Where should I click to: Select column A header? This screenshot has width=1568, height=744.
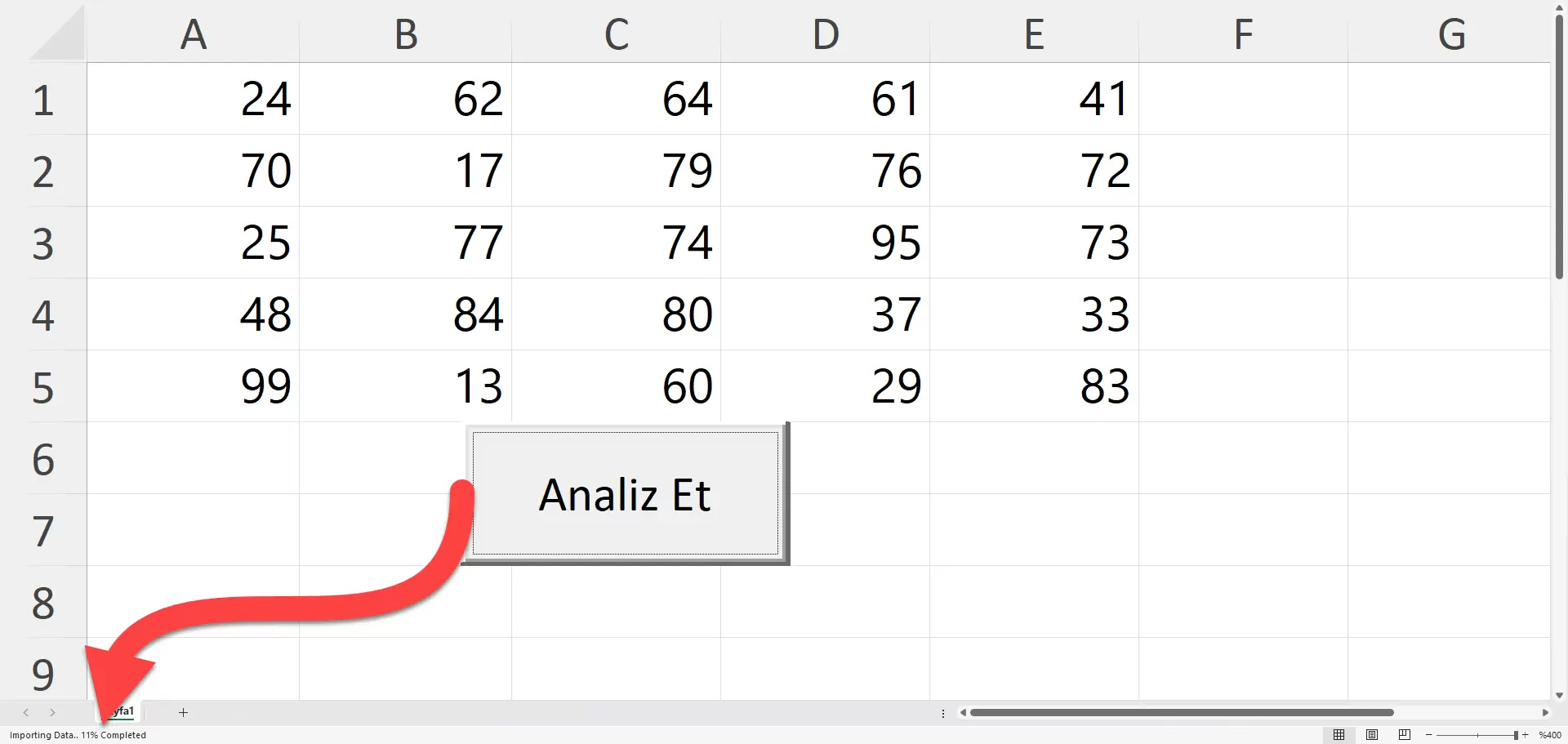[x=193, y=34]
